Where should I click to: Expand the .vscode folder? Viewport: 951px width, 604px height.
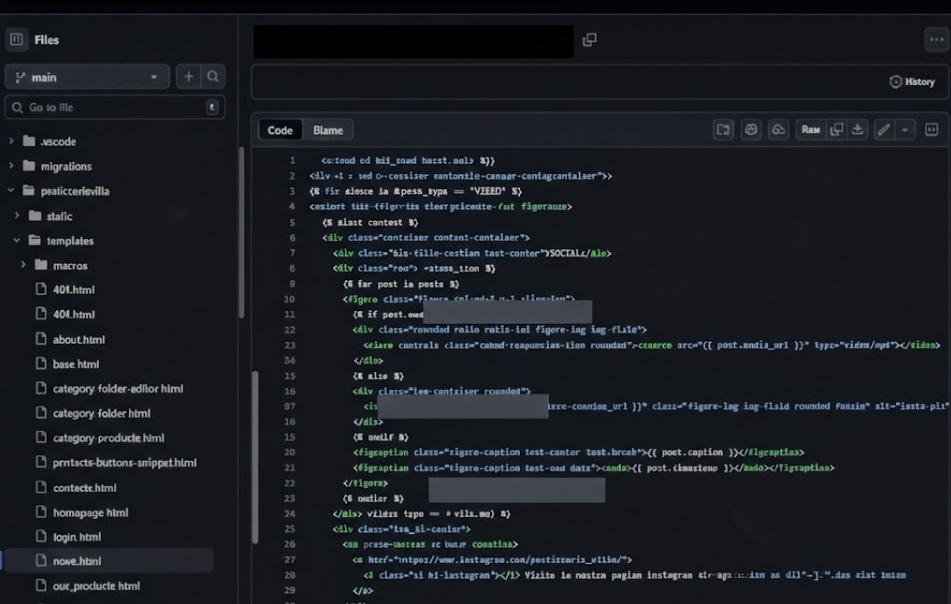point(12,141)
